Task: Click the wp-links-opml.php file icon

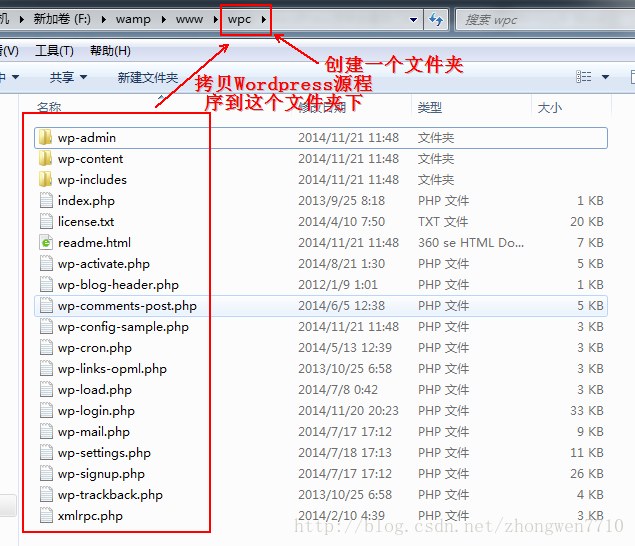Action: click(x=46, y=369)
